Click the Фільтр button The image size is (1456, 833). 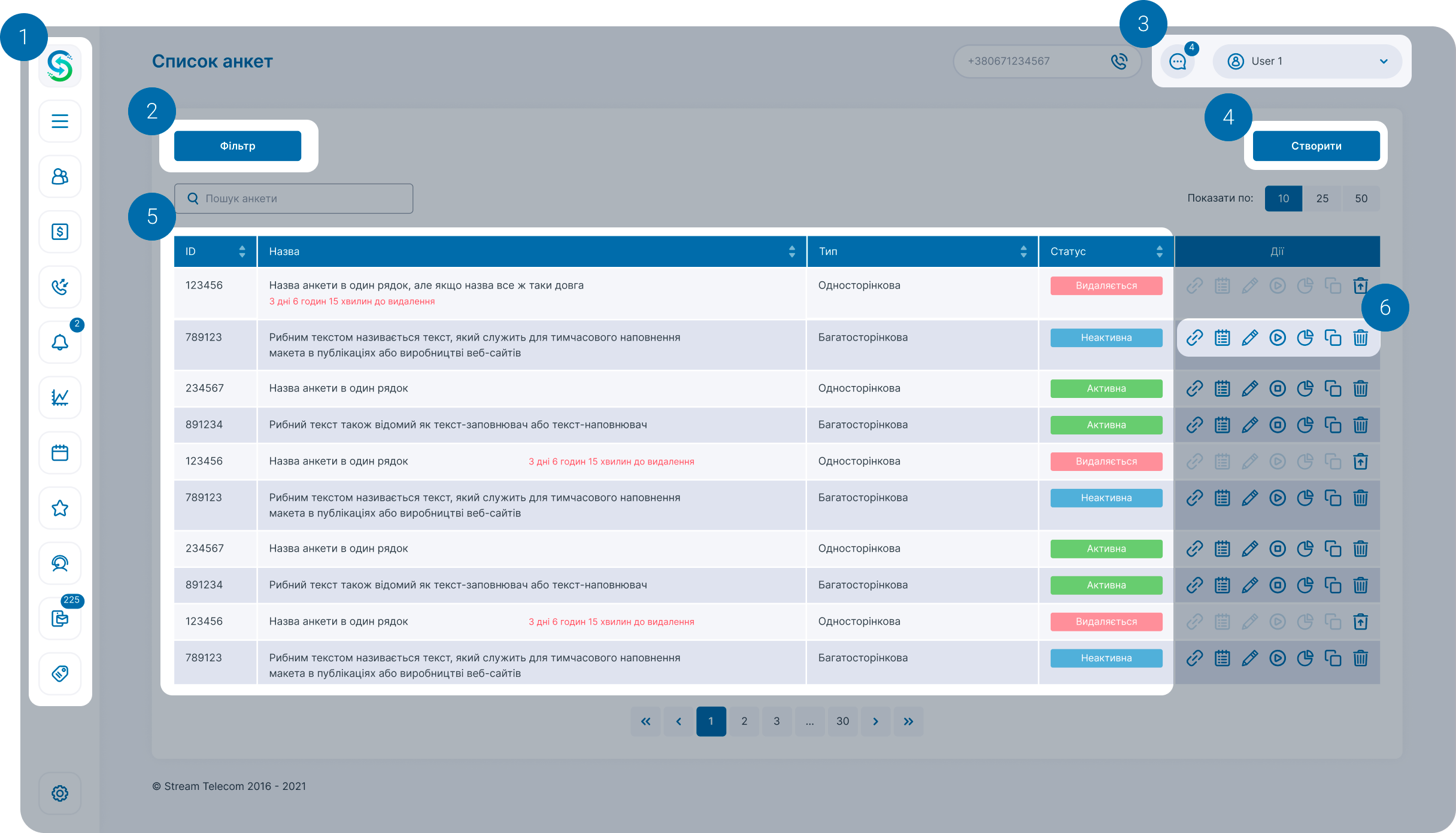click(238, 146)
